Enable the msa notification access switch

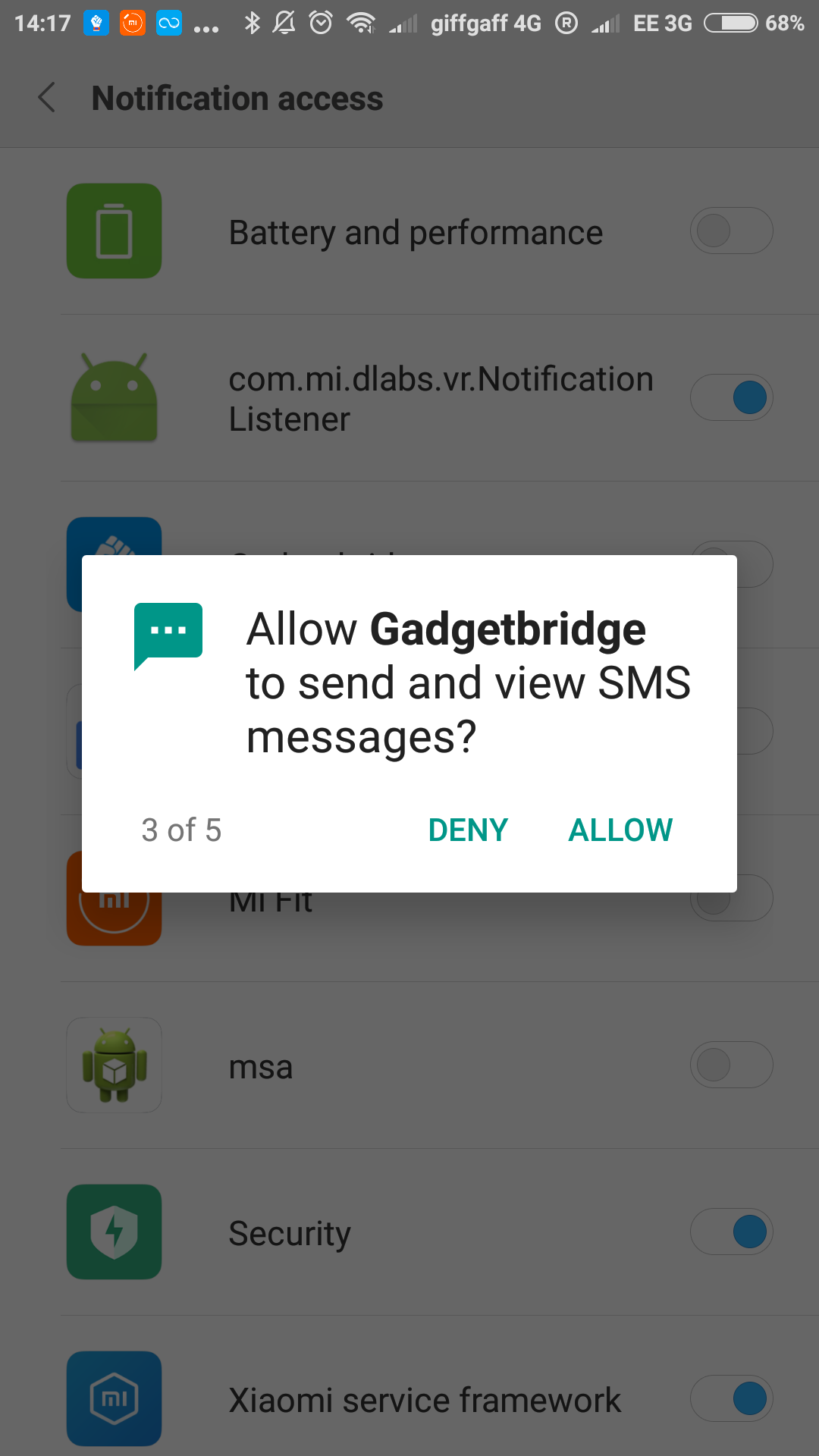tap(731, 1065)
